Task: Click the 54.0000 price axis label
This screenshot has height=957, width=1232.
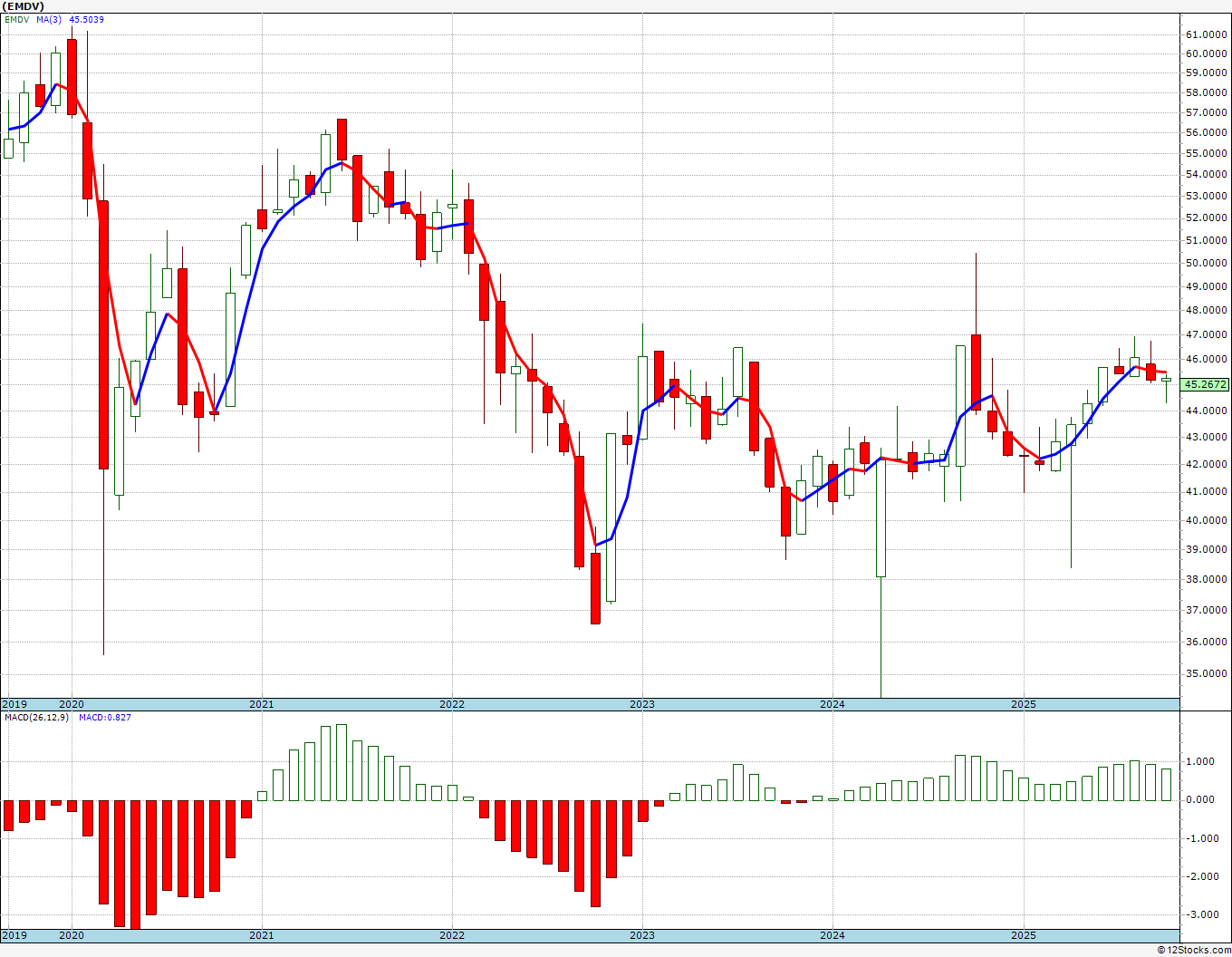Action: (1207, 174)
